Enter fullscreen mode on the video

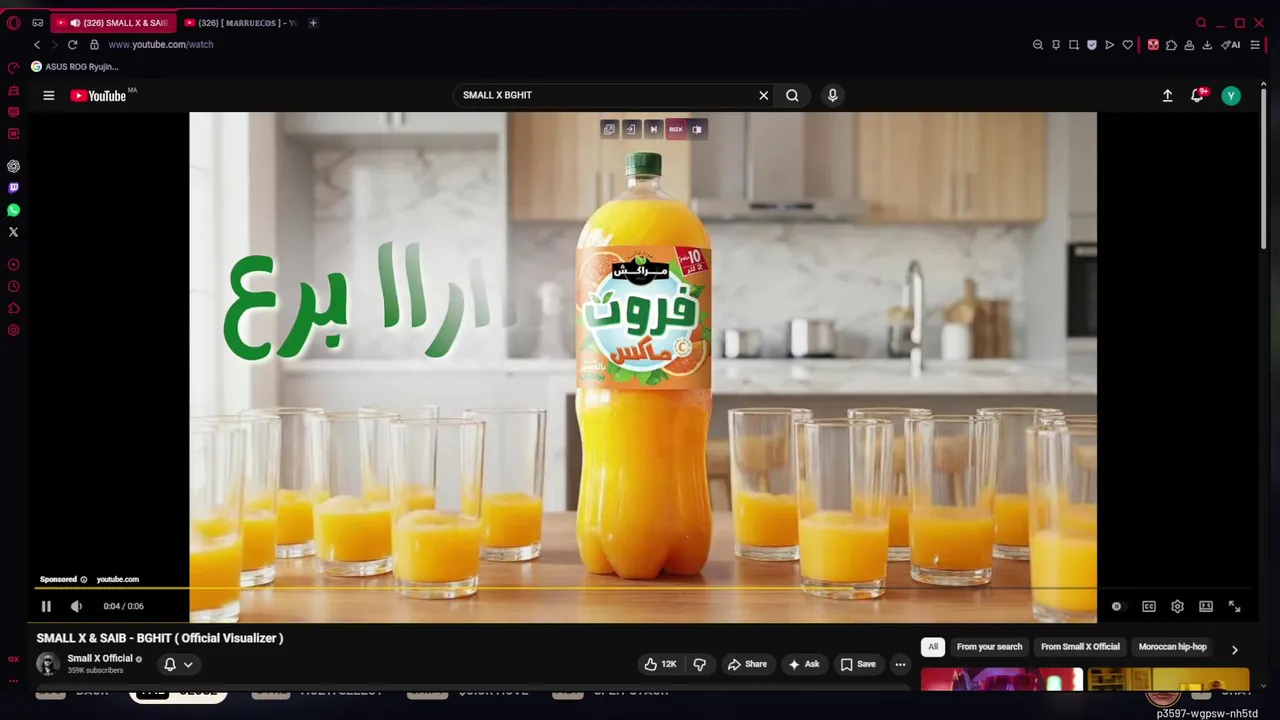tap(1234, 606)
